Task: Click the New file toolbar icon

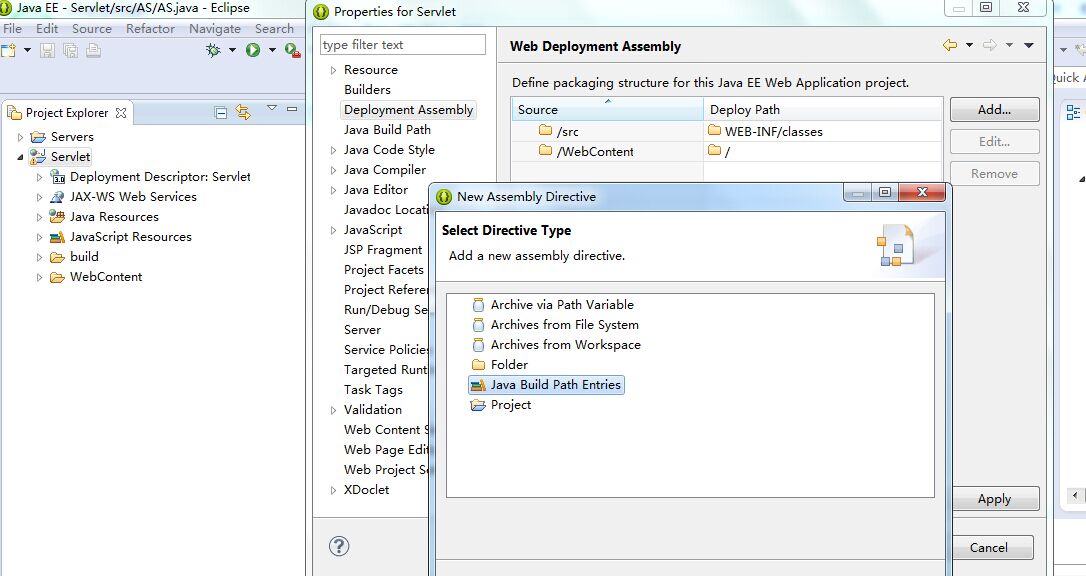Action: click(x=8, y=50)
